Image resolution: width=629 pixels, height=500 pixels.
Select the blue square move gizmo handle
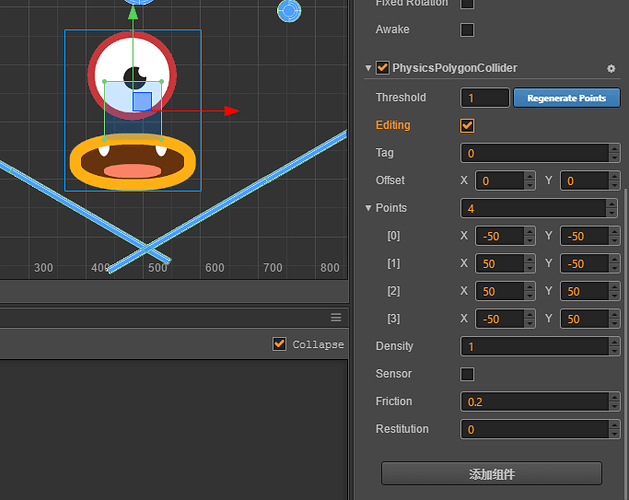[142, 101]
